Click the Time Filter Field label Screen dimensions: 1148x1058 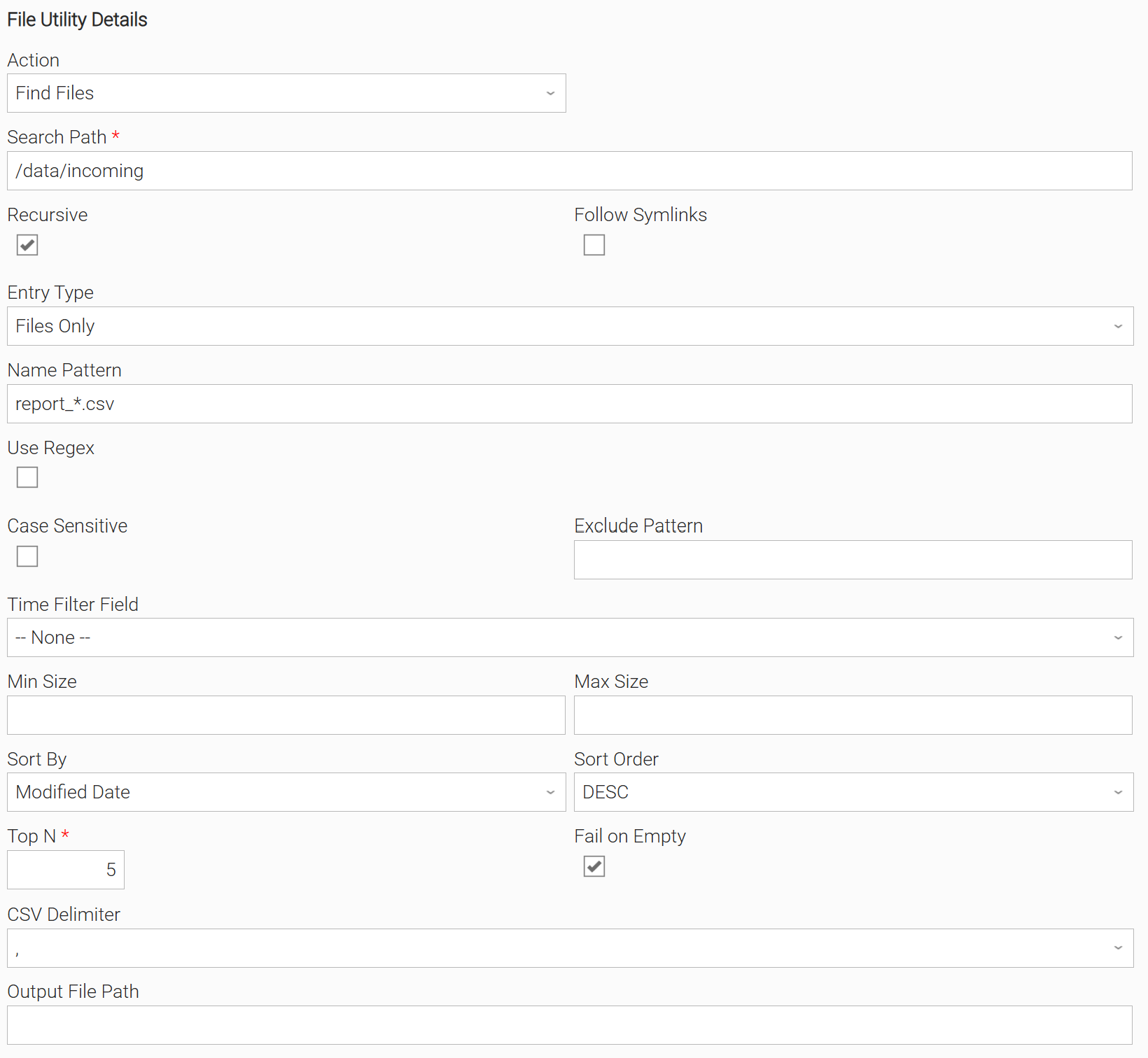click(x=73, y=604)
